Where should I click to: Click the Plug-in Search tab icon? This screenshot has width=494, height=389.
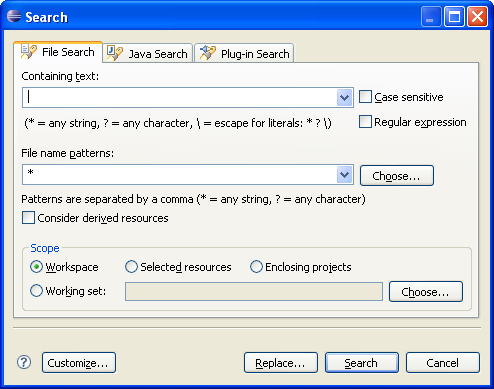[207, 53]
